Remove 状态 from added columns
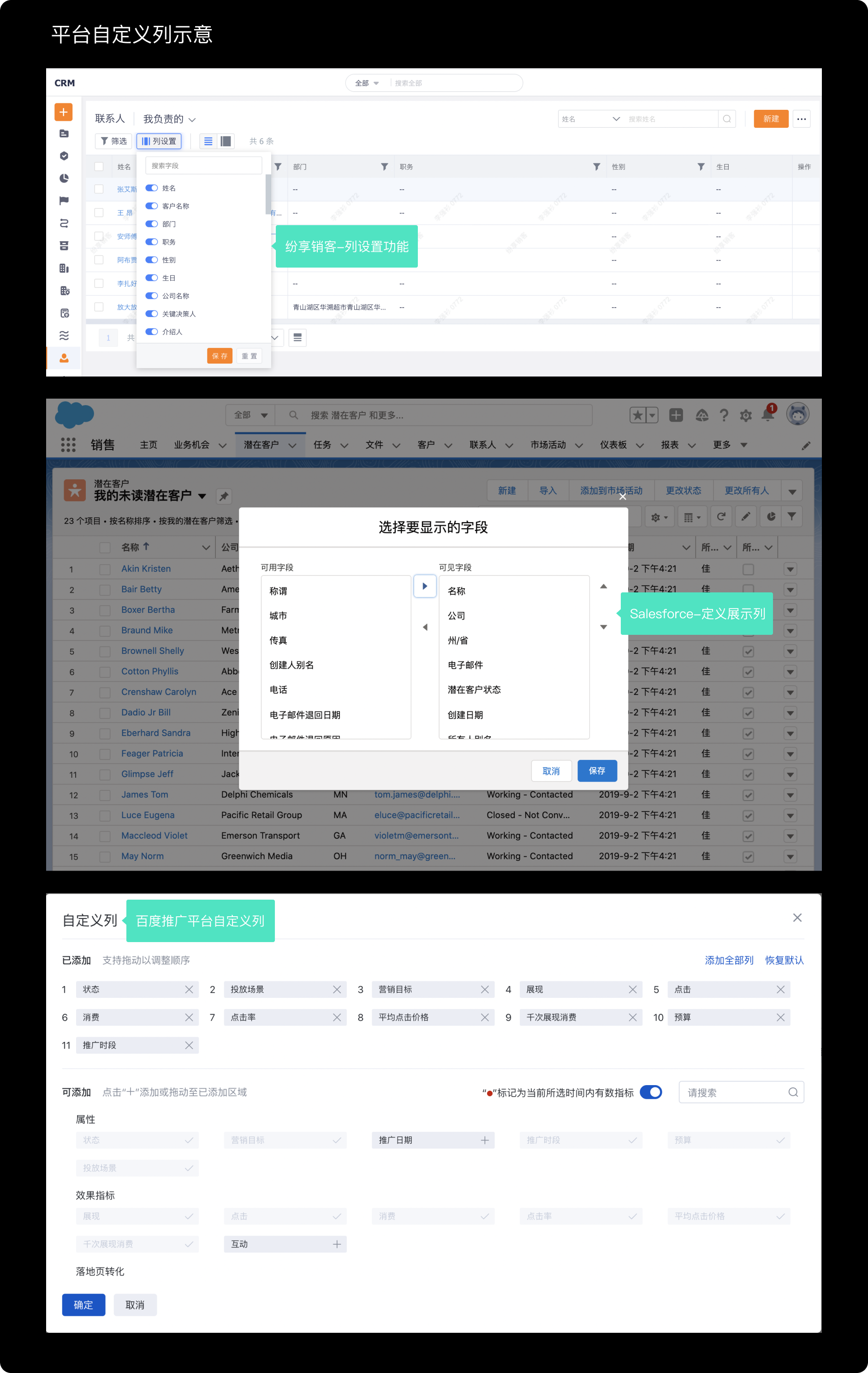 tap(189, 989)
